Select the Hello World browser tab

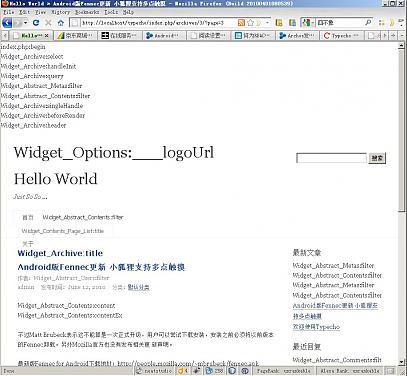31,35
